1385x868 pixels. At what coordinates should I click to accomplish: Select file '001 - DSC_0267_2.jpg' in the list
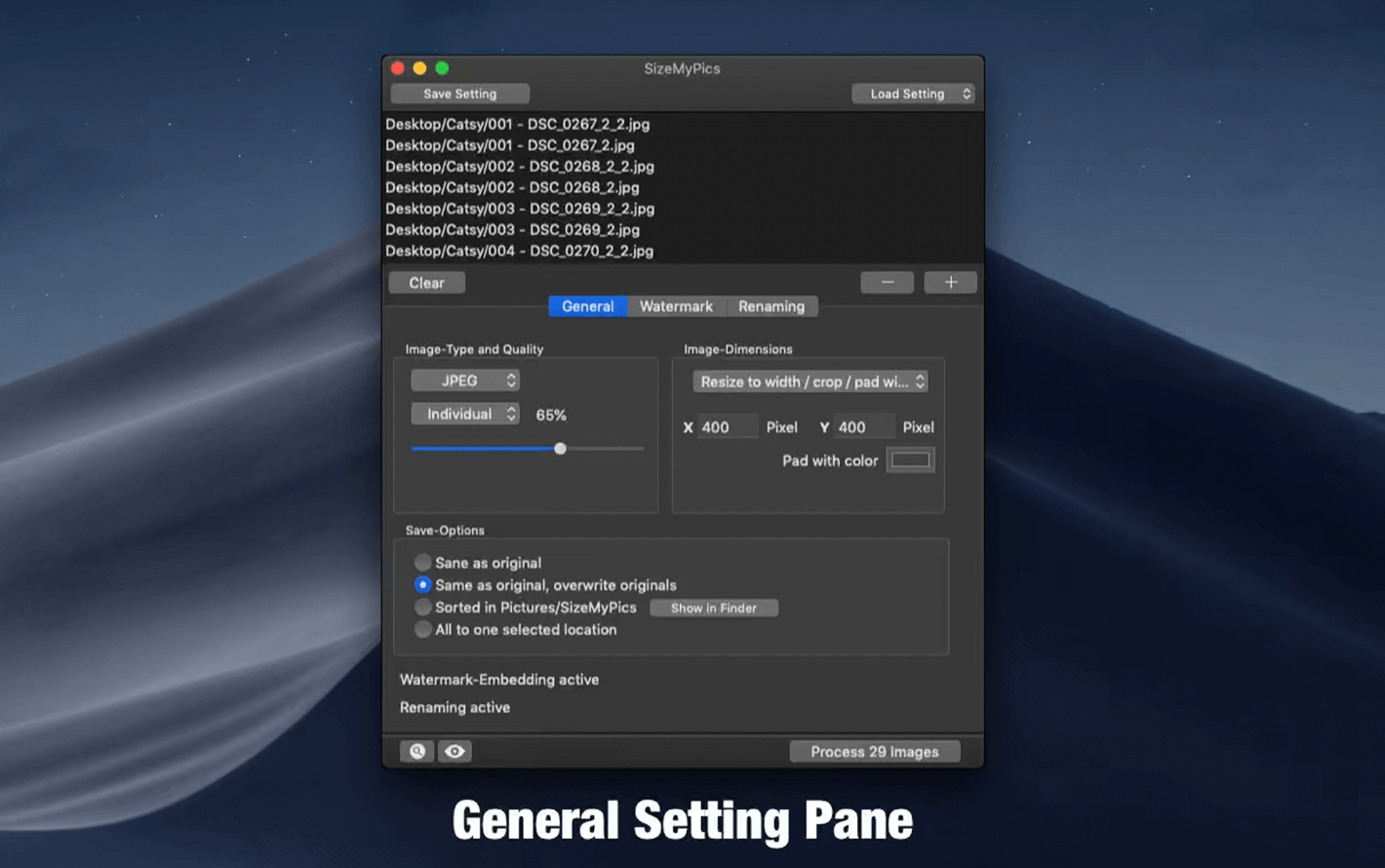pyautogui.click(x=510, y=145)
